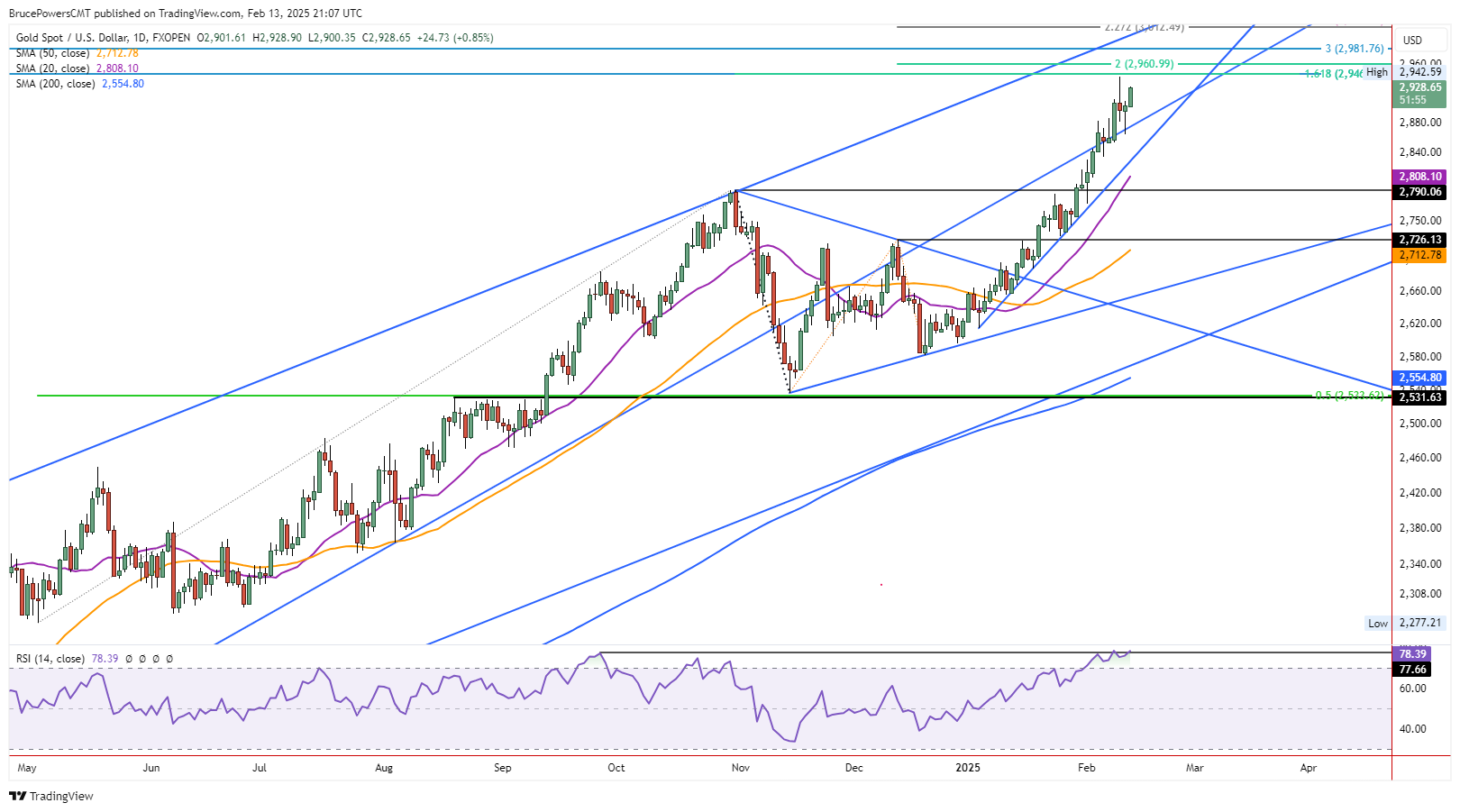Image resolution: width=1460 pixels, height=812 pixels.
Task: Click Sep on the time axis
Action: pos(503,768)
